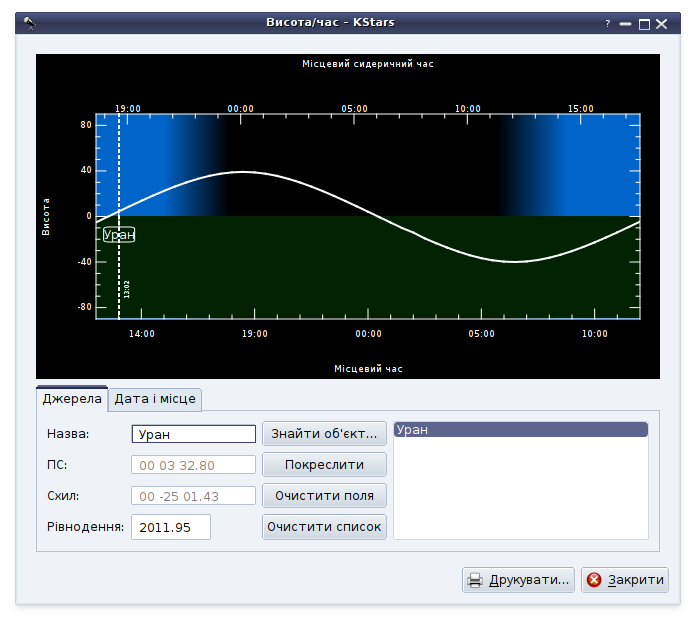
Task: Open the Дата і місце tab
Action: point(155,399)
